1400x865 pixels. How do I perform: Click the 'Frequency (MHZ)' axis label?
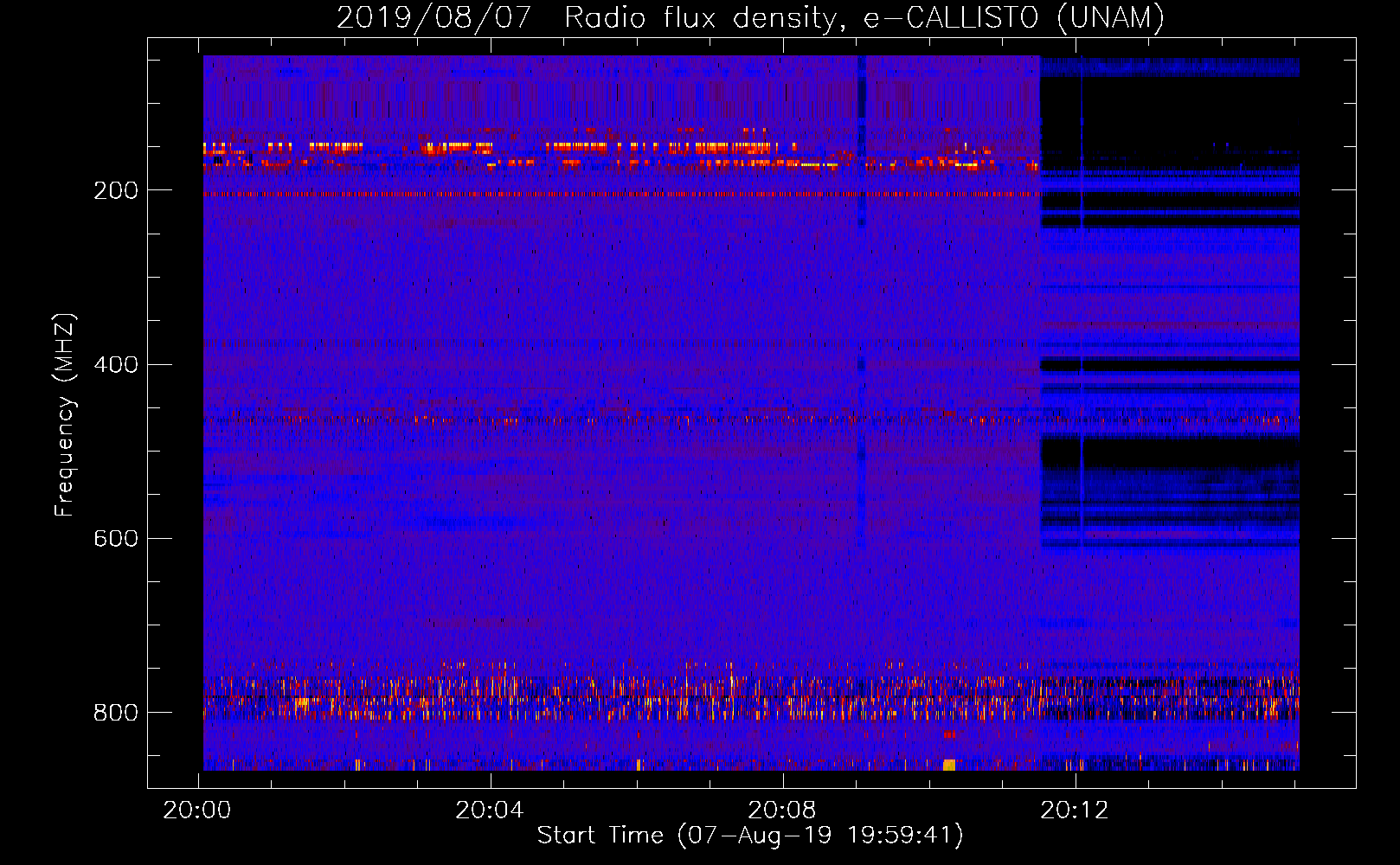pos(65,414)
